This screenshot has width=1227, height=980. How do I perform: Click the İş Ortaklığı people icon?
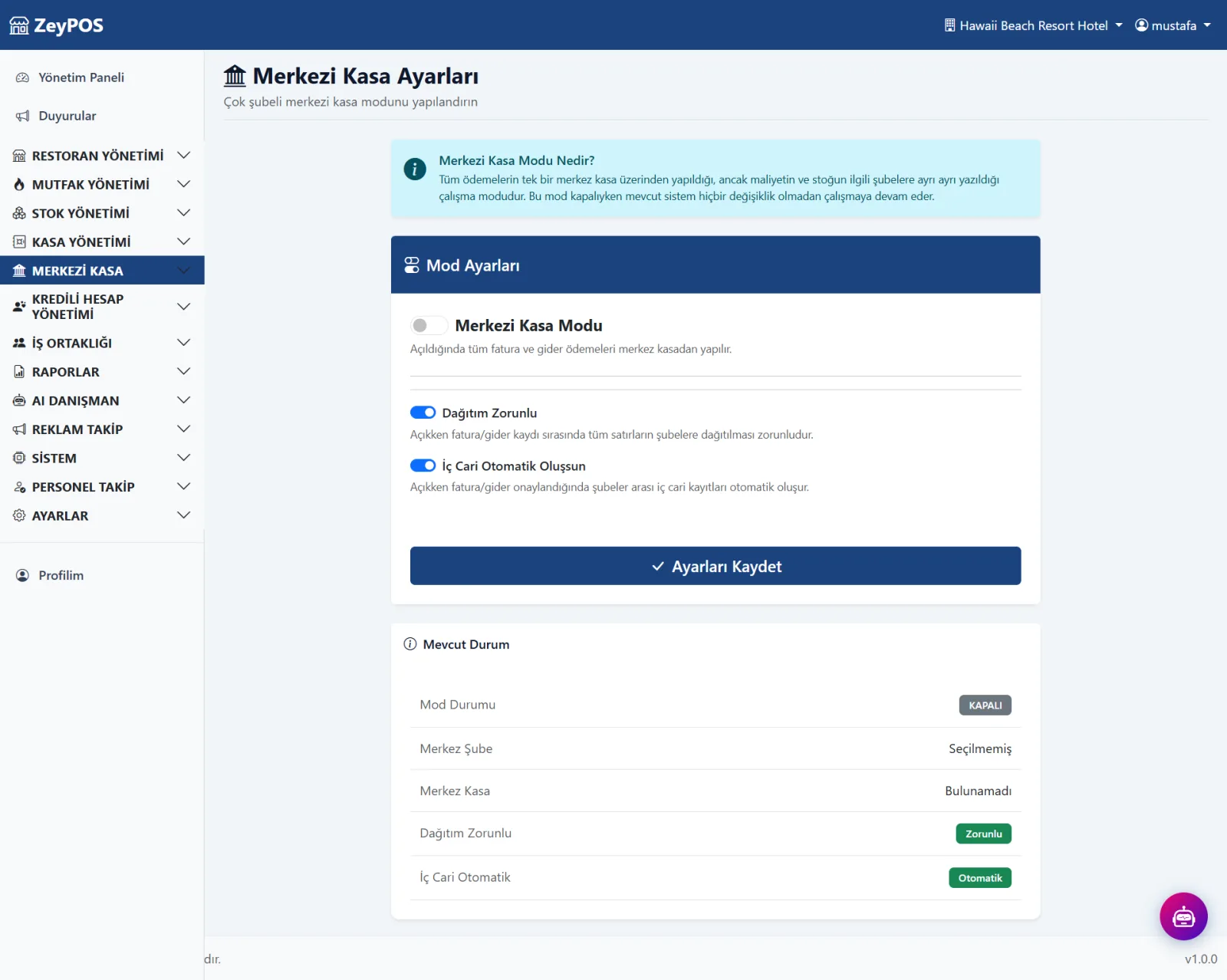[19, 343]
